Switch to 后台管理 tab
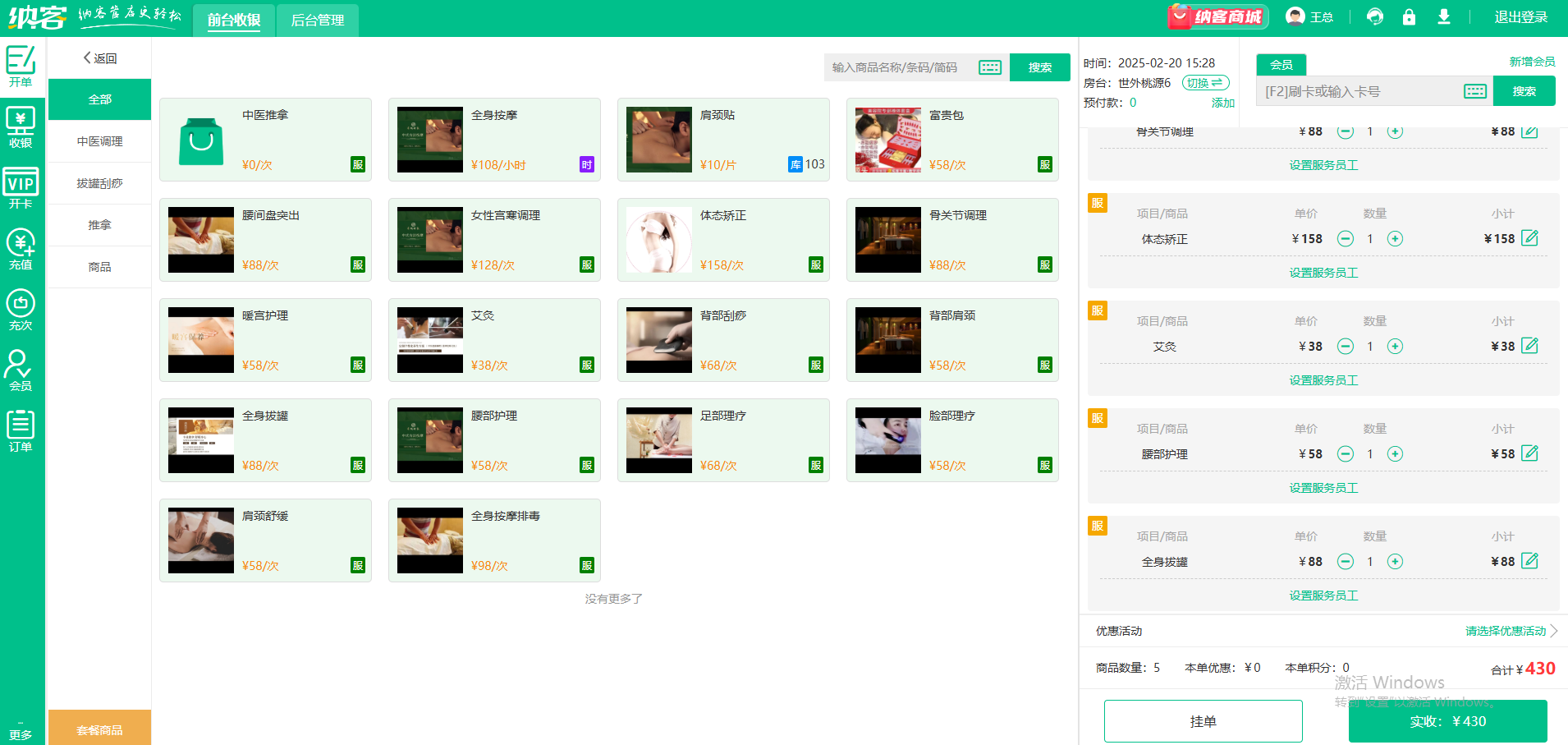 [318, 20]
